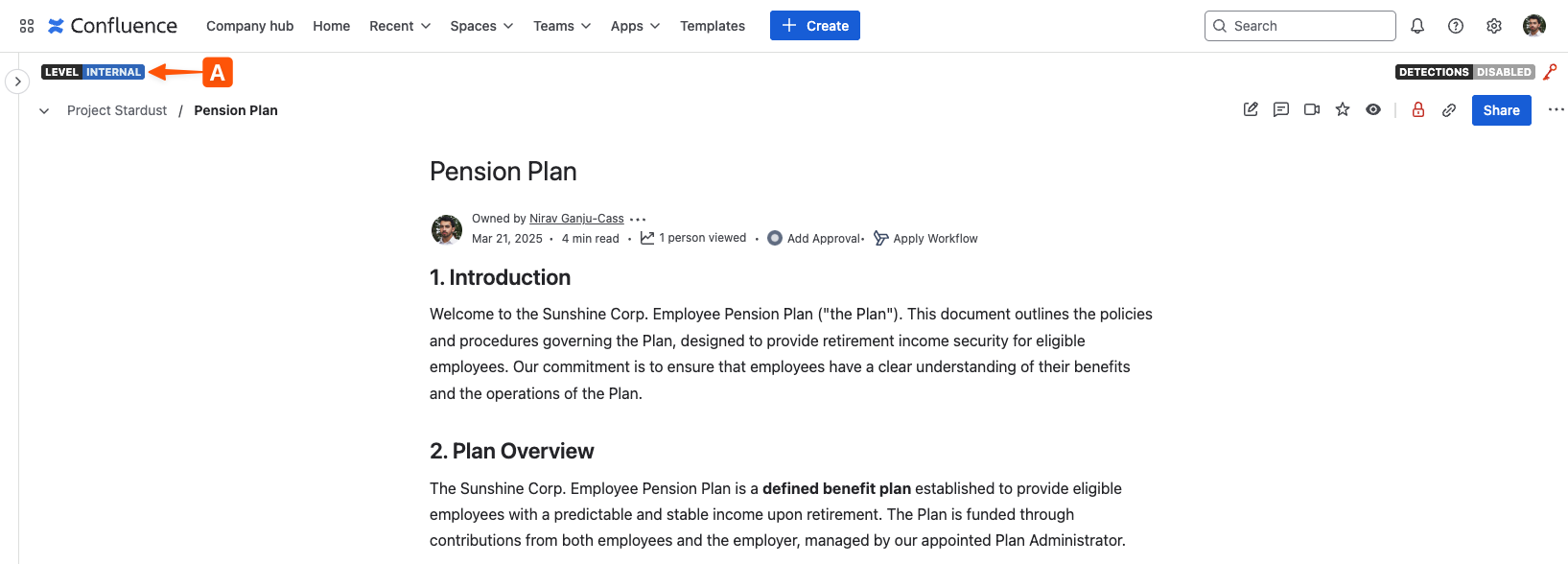Open the Teams dropdown menu
1568x564 pixels.
pyautogui.click(x=562, y=26)
